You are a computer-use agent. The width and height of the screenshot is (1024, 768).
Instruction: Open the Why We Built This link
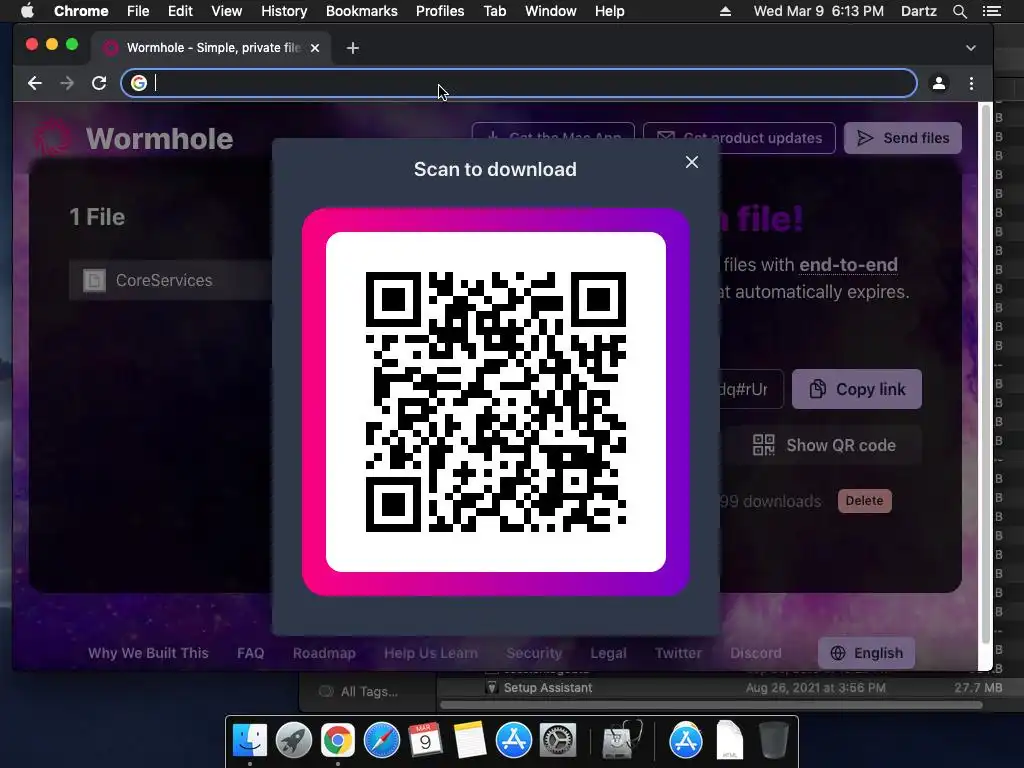click(x=148, y=653)
